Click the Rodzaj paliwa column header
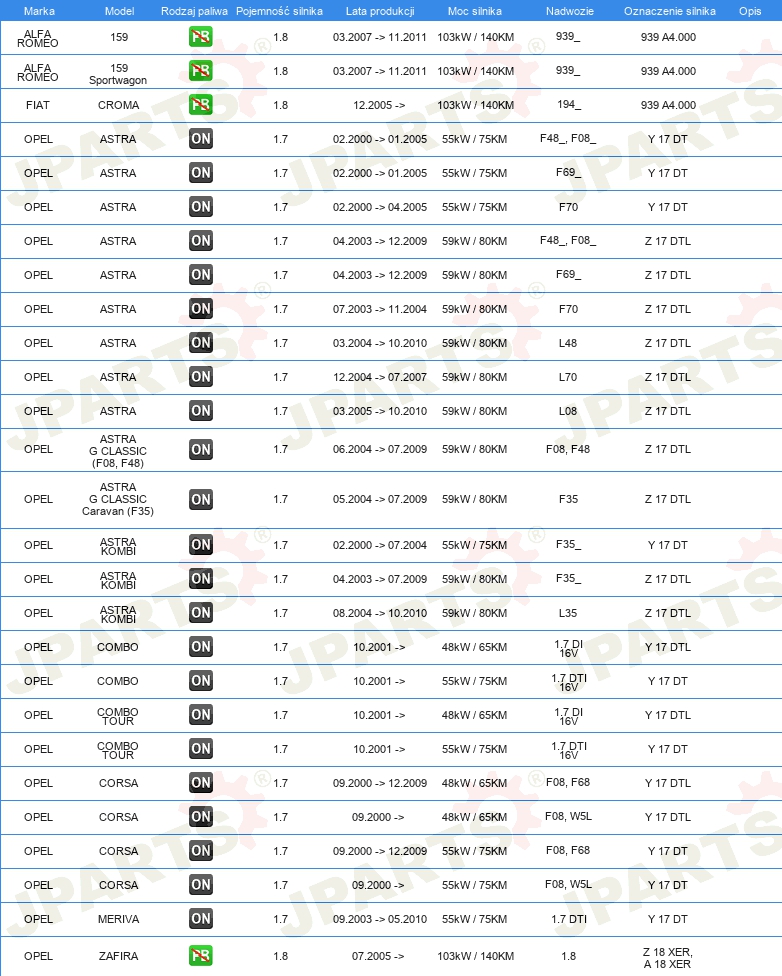Viewport: 782px width, 976px height. coord(194,11)
